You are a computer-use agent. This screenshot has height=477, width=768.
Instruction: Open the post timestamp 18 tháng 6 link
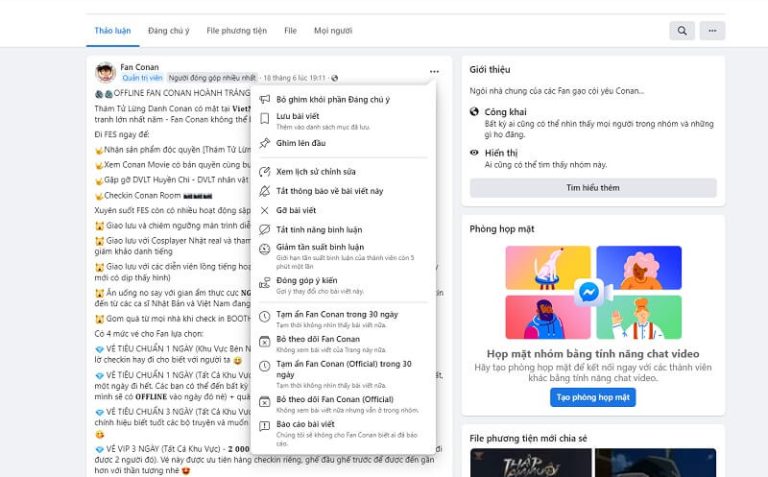pos(294,78)
